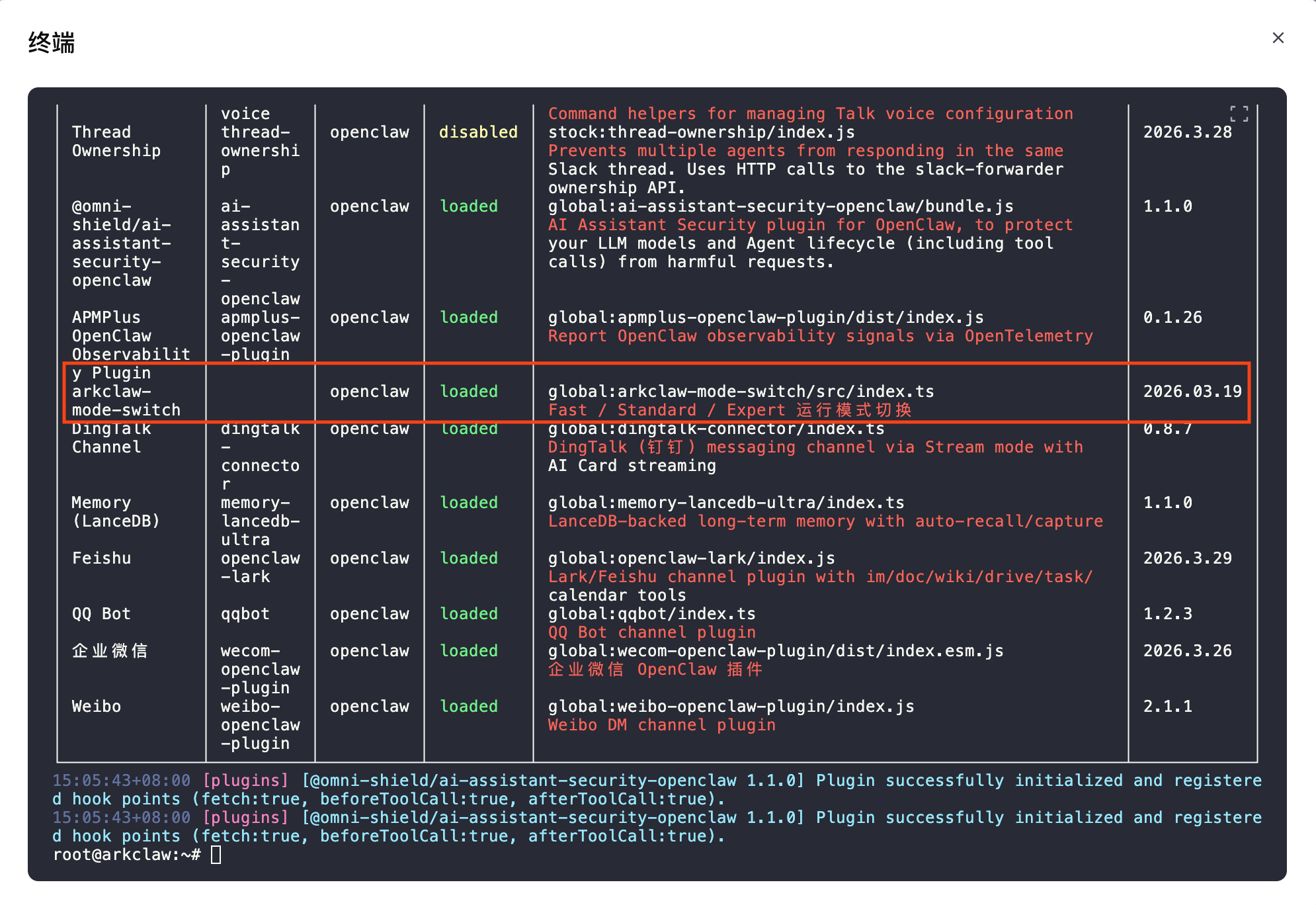Close the 终端 terminal dialog
The height and width of the screenshot is (905, 1316).
click(x=1278, y=38)
